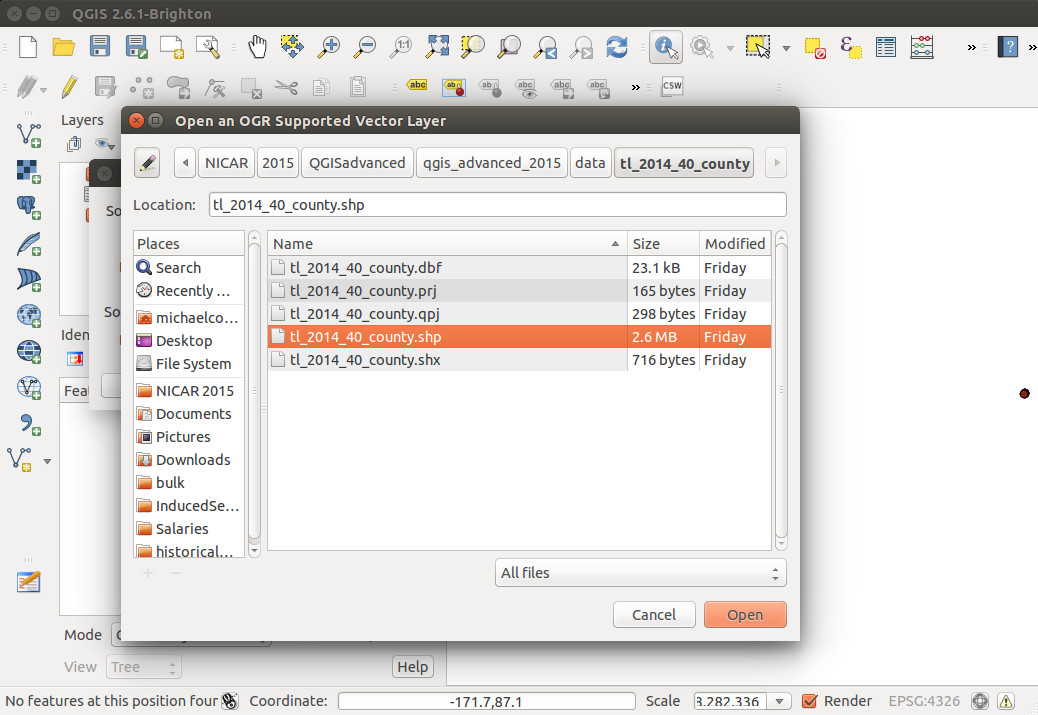Add a SpatiaLite layer
The width and height of the screenshot is (1038, 715).
pyautogui.click(x=28, y=243)
